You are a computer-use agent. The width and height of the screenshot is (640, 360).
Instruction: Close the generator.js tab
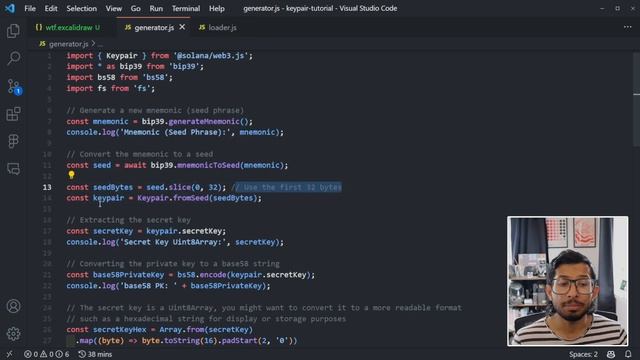182,27
